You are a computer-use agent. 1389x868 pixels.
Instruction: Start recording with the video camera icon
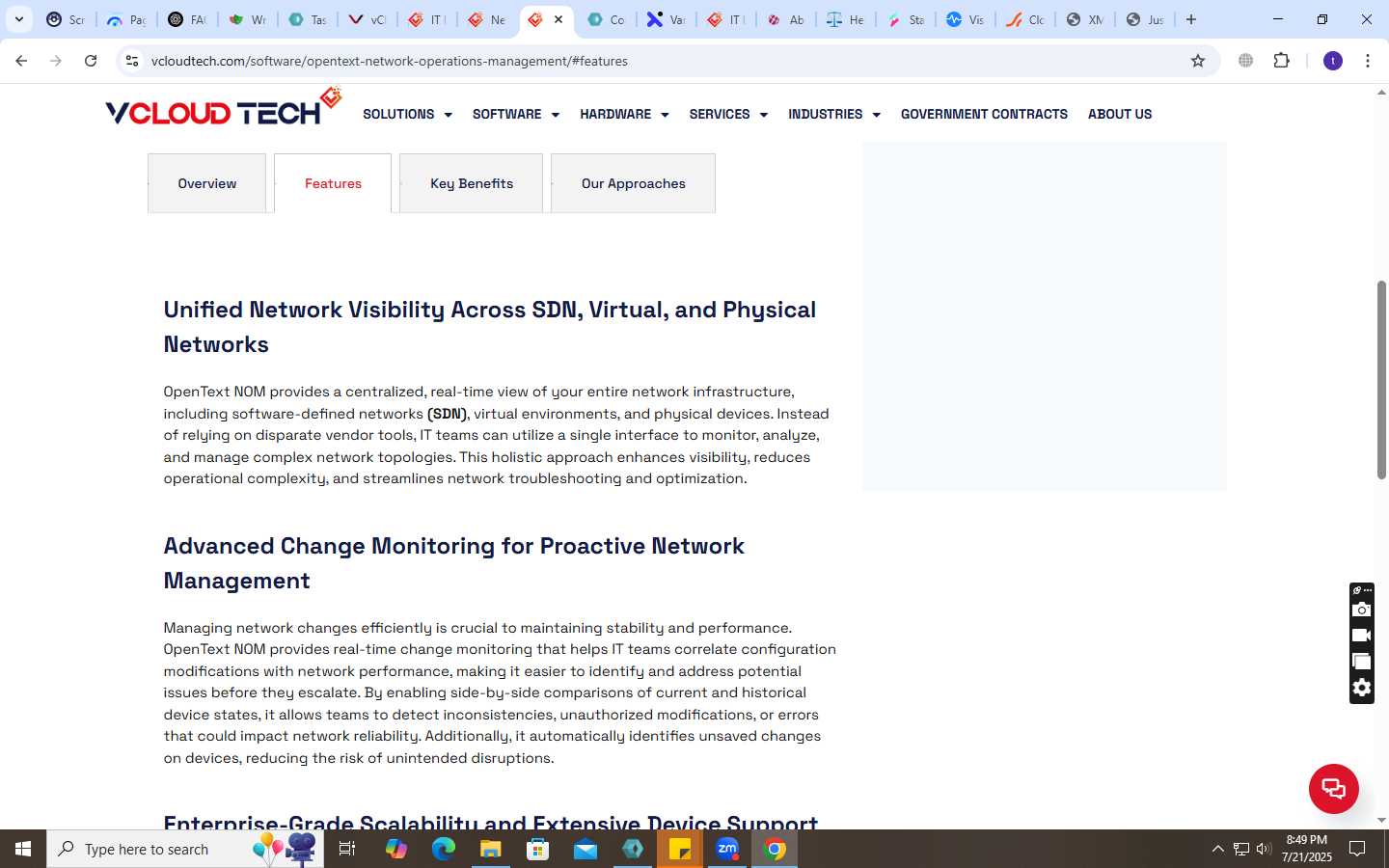click(1361, 636)
